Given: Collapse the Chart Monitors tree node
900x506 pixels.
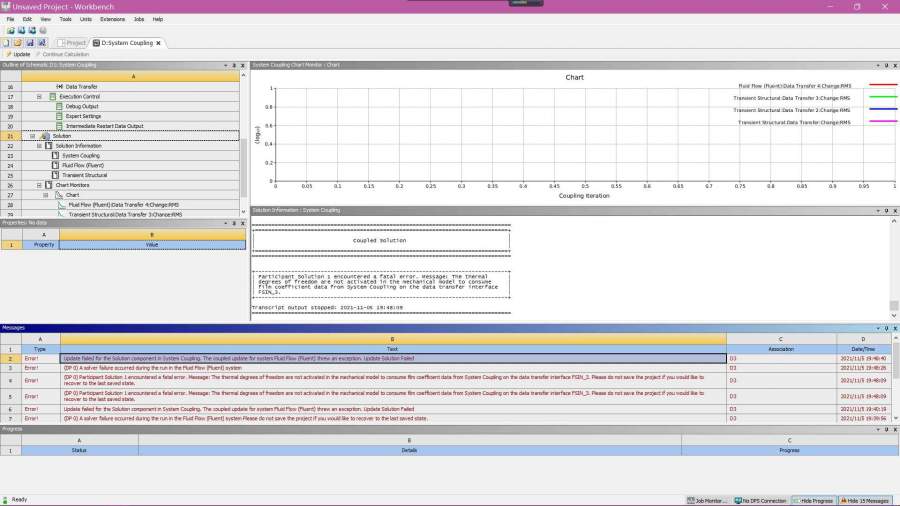Looking at the screenshot, I should pyautogui.click(x=39, y=185).
